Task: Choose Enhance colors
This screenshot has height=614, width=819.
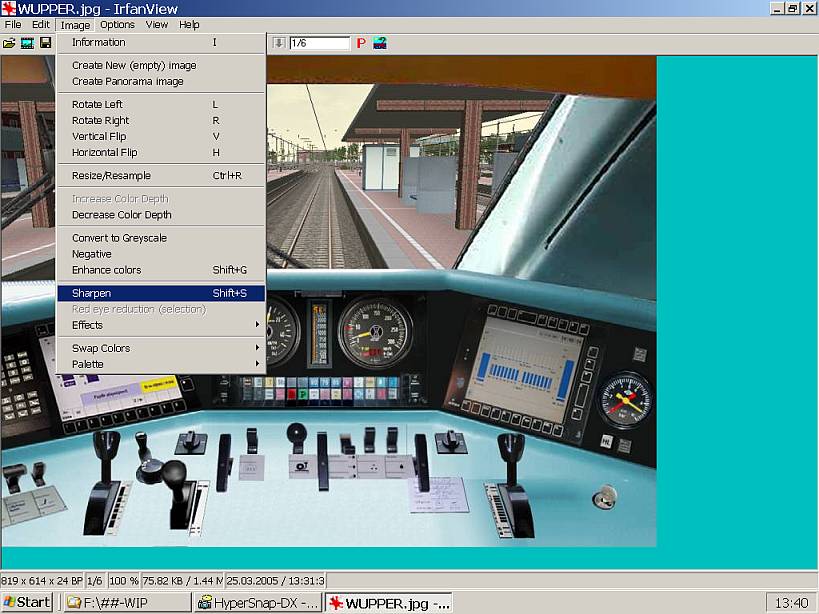Action: coord(161,270)
